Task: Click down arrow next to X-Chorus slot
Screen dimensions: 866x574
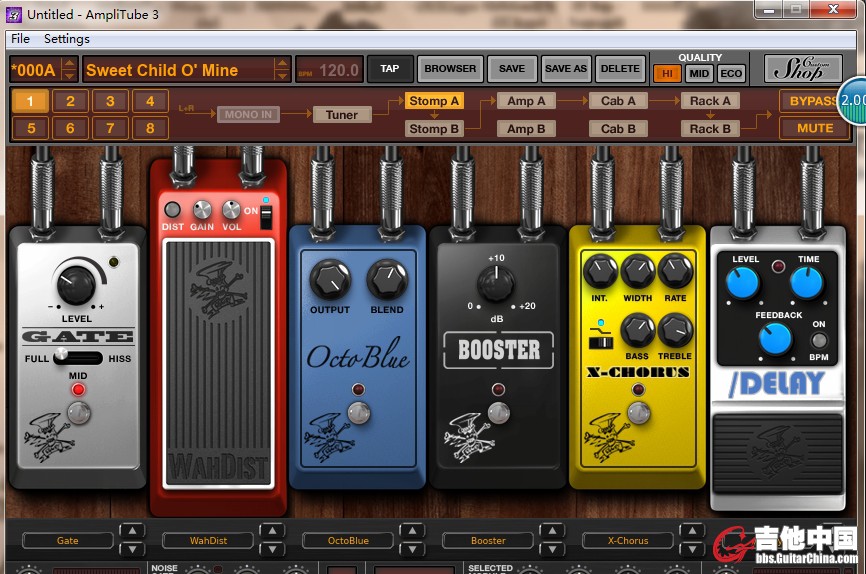Action: tap(692, 549)
